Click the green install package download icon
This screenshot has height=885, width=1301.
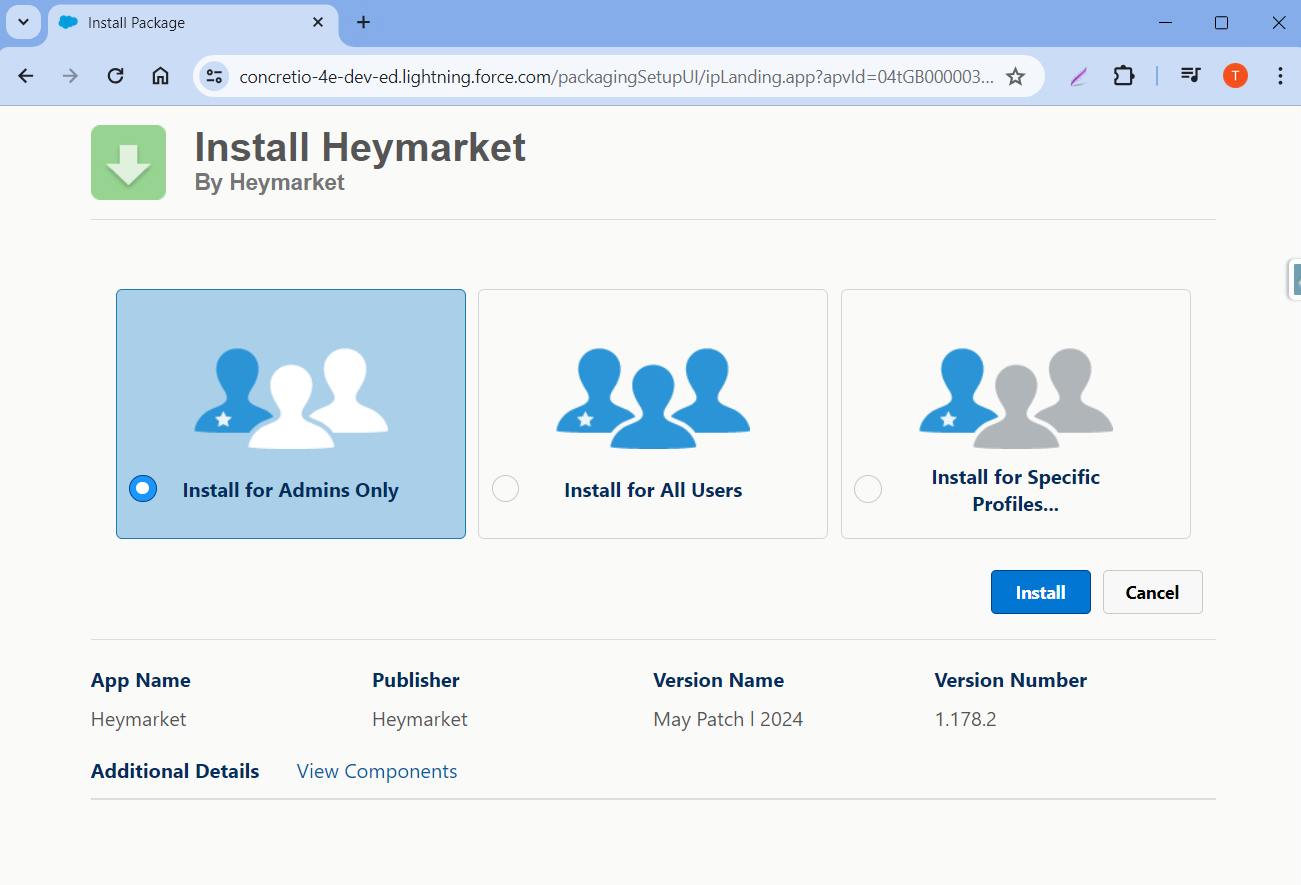tap(128, 162)
